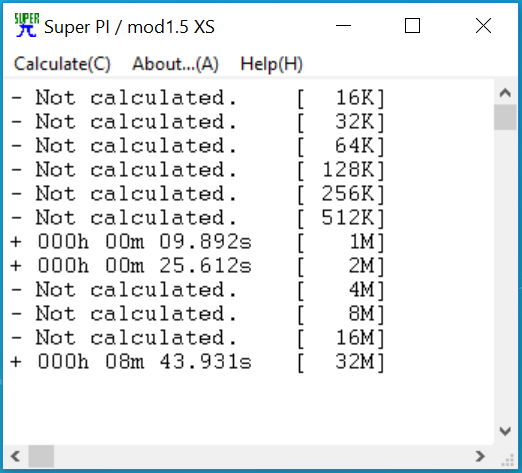This screenshot has width=522, height=473.
Task: Minimize the Super PI window
Action: pyautogui.click(x=343, y=26)
